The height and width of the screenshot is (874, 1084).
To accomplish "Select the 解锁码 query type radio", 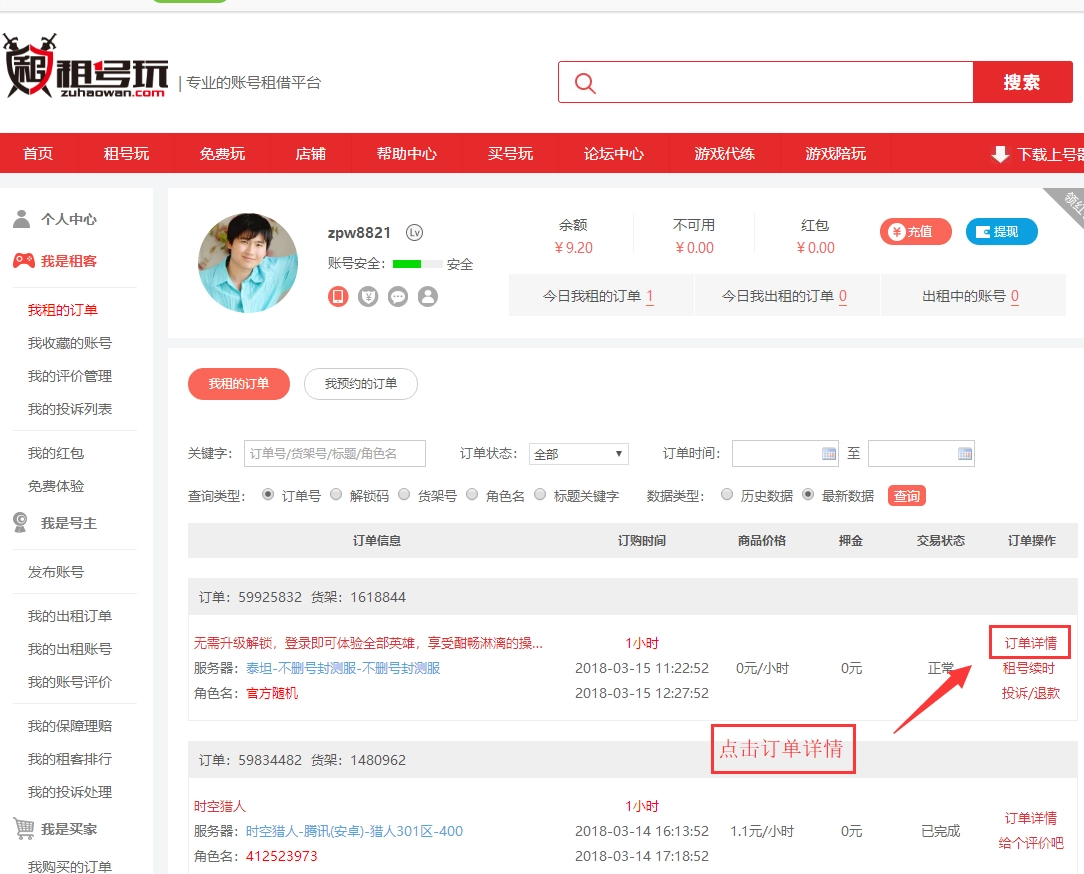I will pos(336,495).
